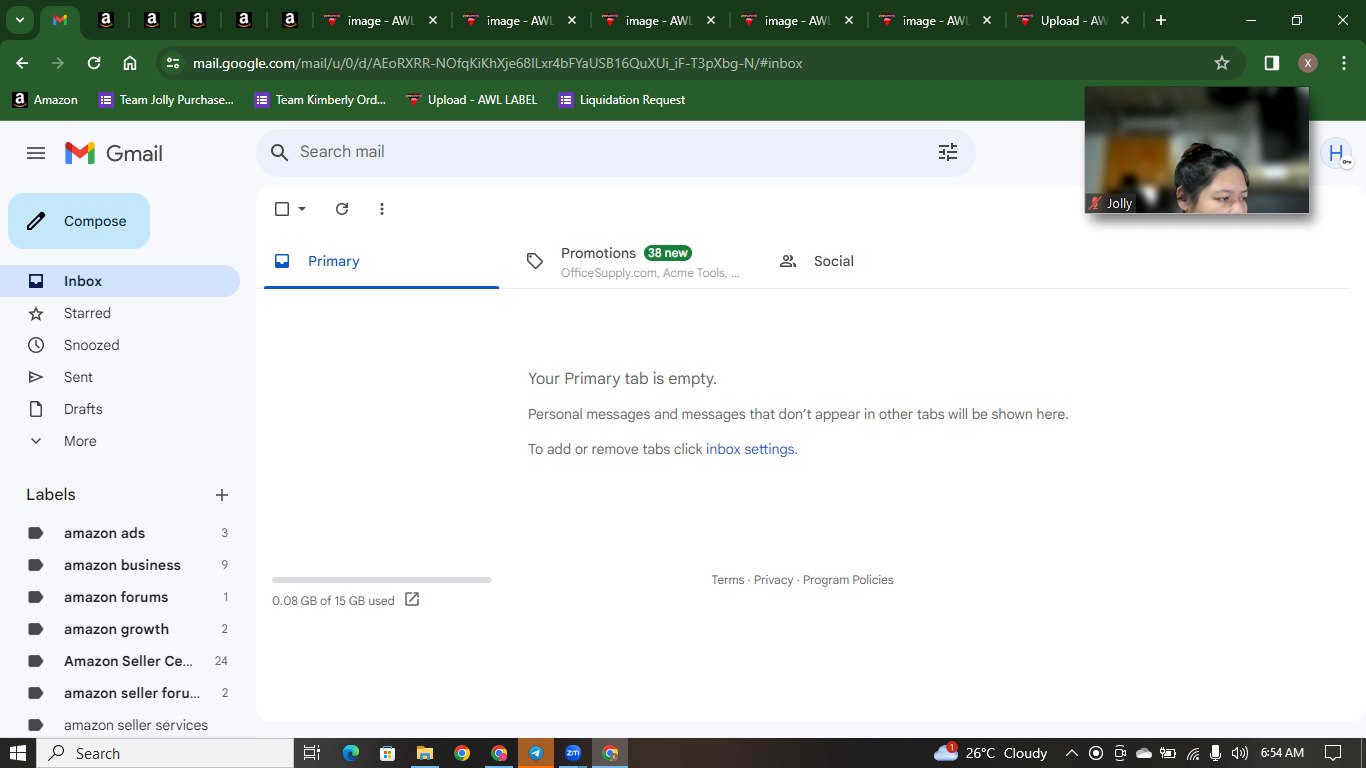Open the Promotions tab

pyautogui.click(x=634, y=261)
